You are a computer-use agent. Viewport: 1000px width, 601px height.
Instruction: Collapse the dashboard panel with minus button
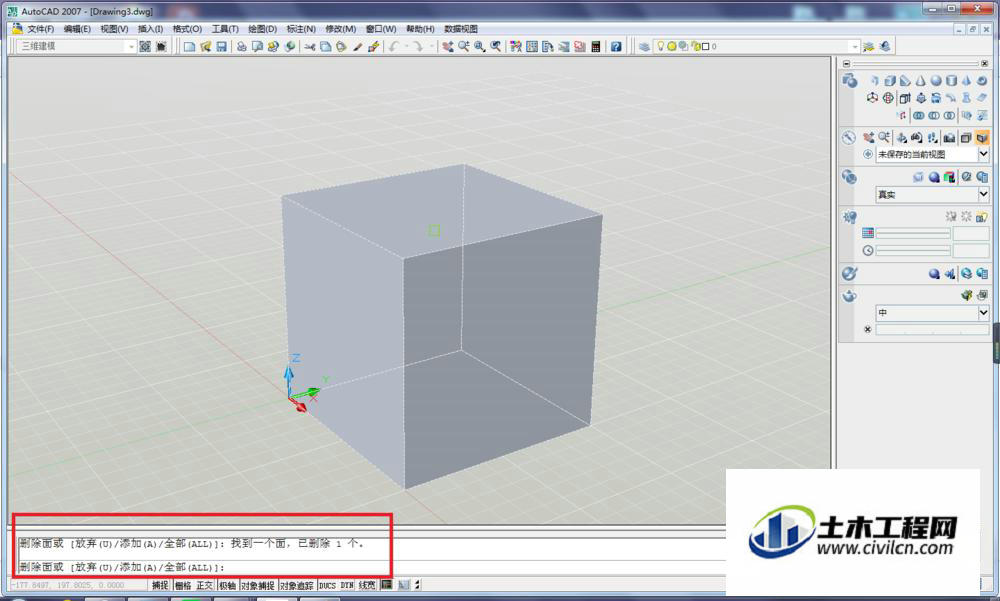pos(846,64)
